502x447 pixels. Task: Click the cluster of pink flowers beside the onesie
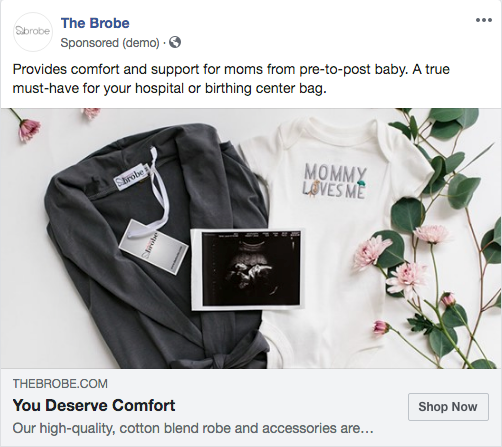click(400, 258)
